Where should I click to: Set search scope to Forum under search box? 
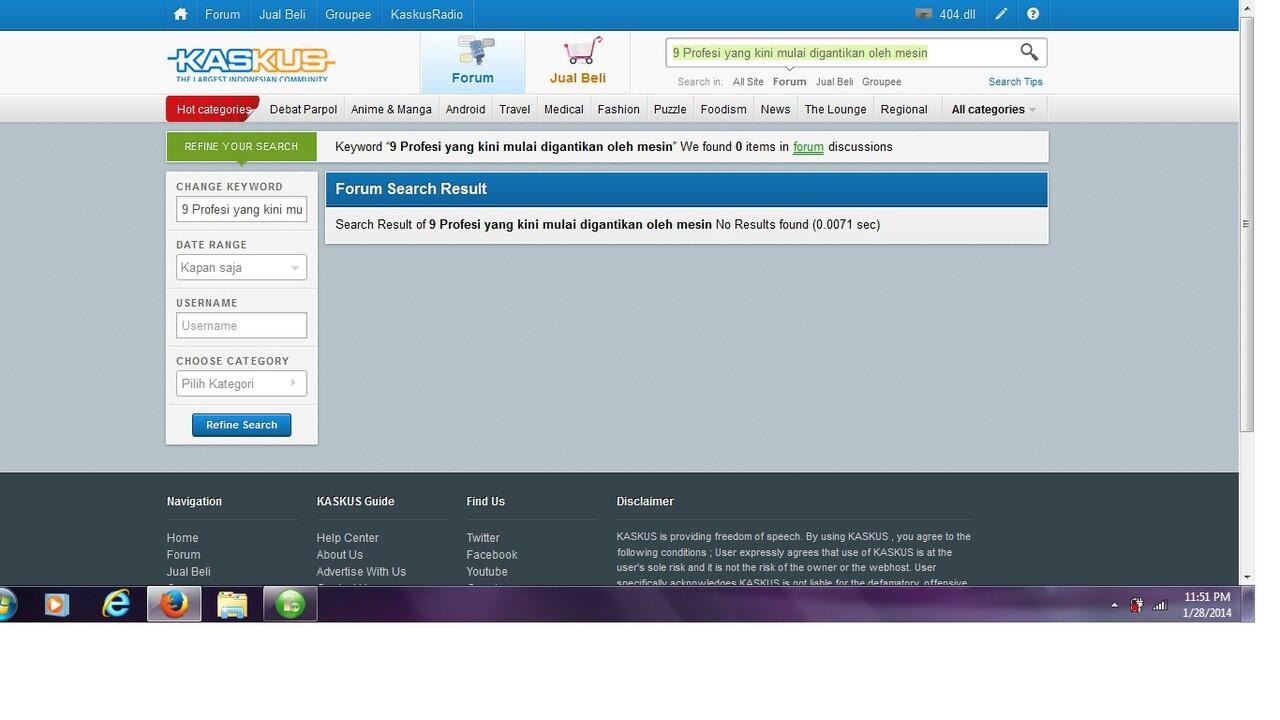[789, 82]
